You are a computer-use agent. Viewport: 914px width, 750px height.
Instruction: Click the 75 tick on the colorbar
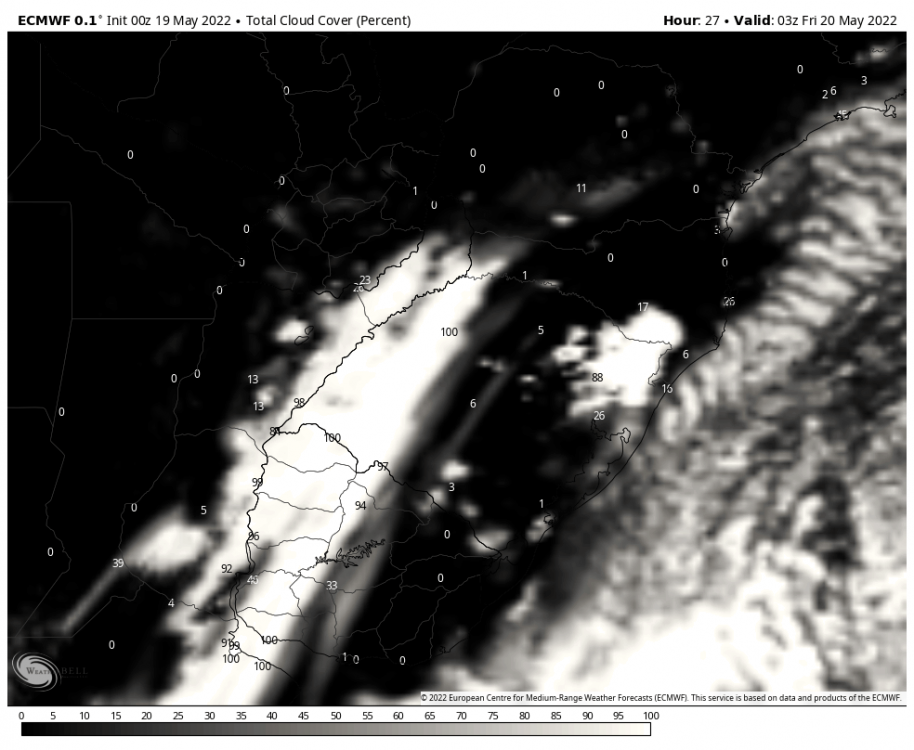tap(492, 716)
